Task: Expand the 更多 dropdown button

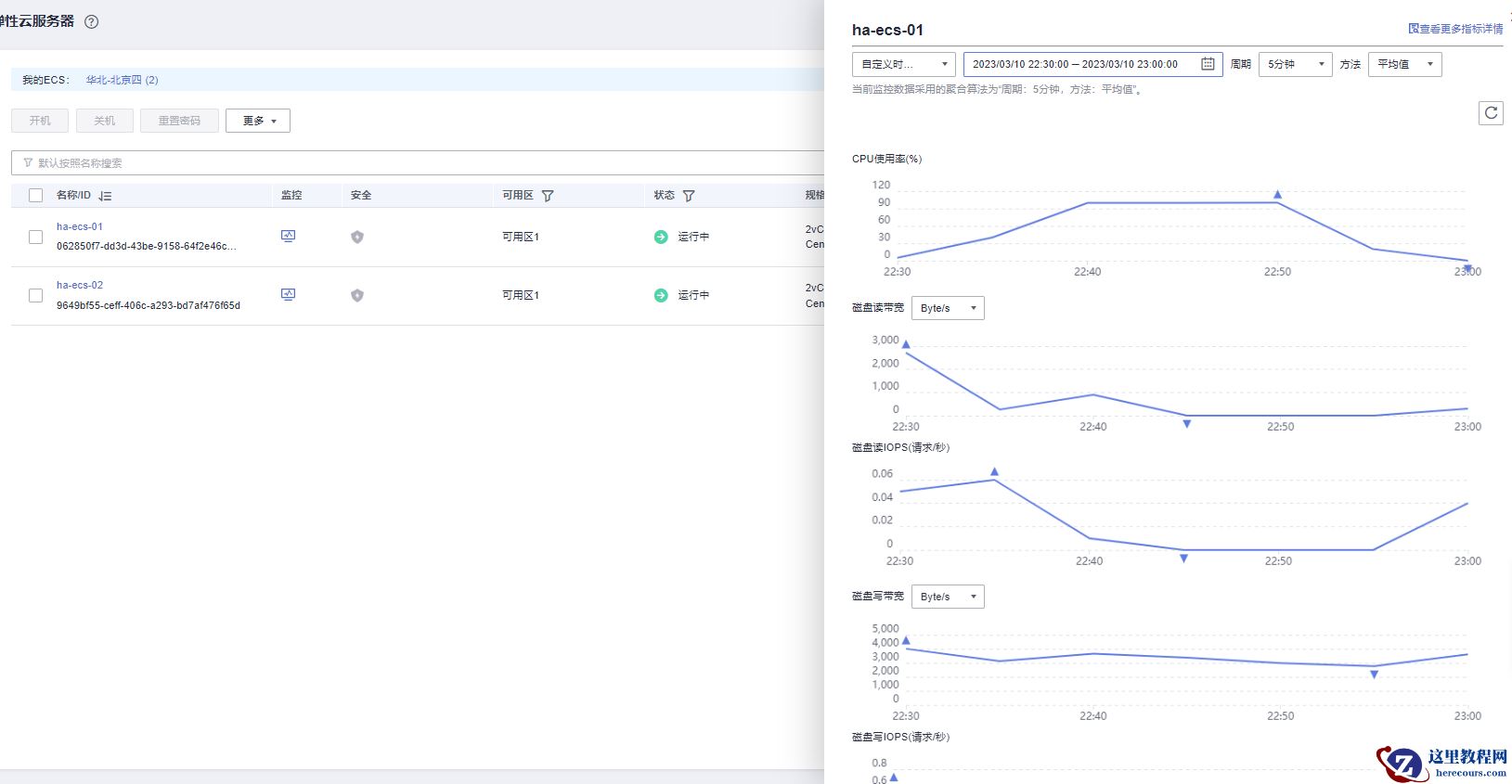Action: pos(258,121)
